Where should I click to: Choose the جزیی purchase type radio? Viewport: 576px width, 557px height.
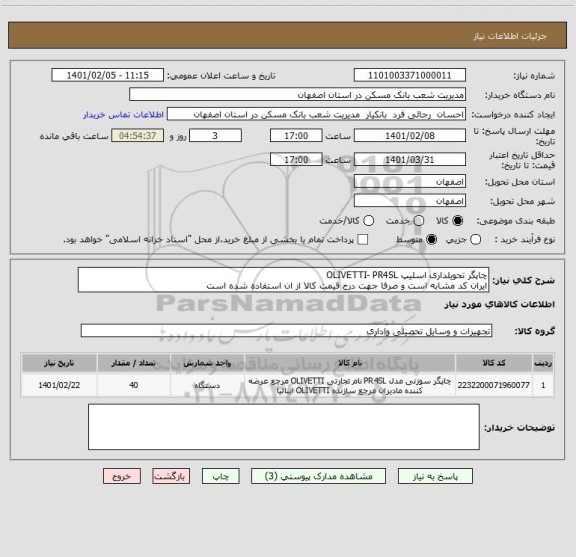[475, 240]
